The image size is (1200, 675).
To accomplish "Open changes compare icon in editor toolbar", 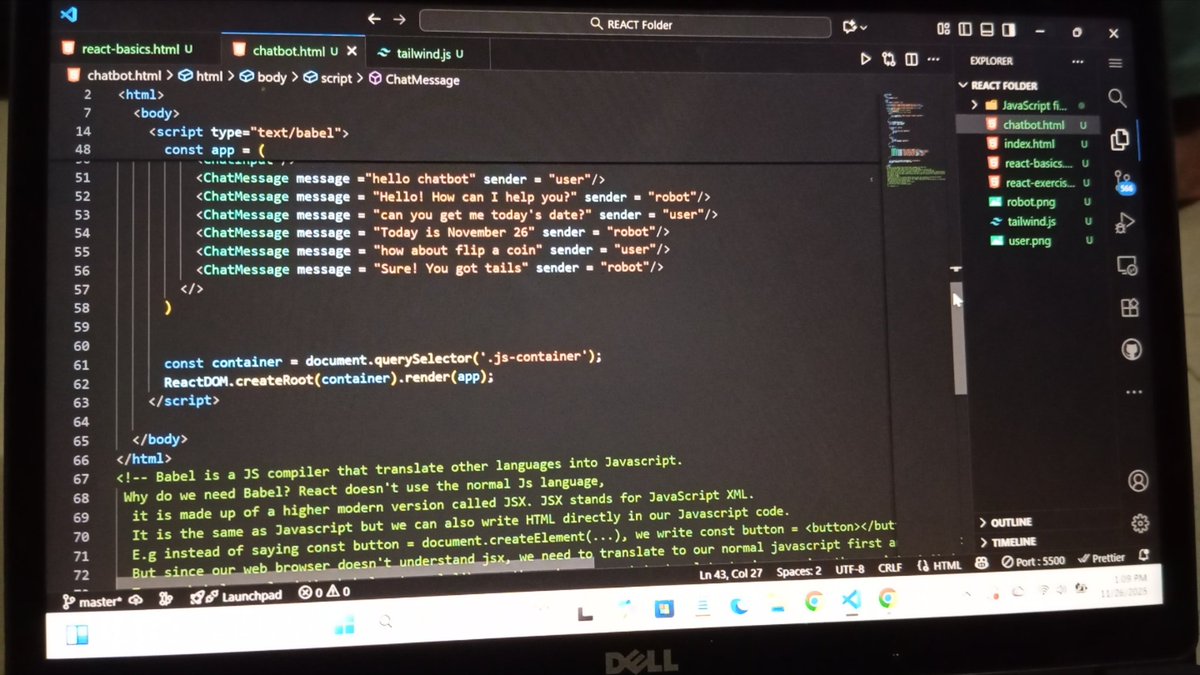I will (889, 59).
